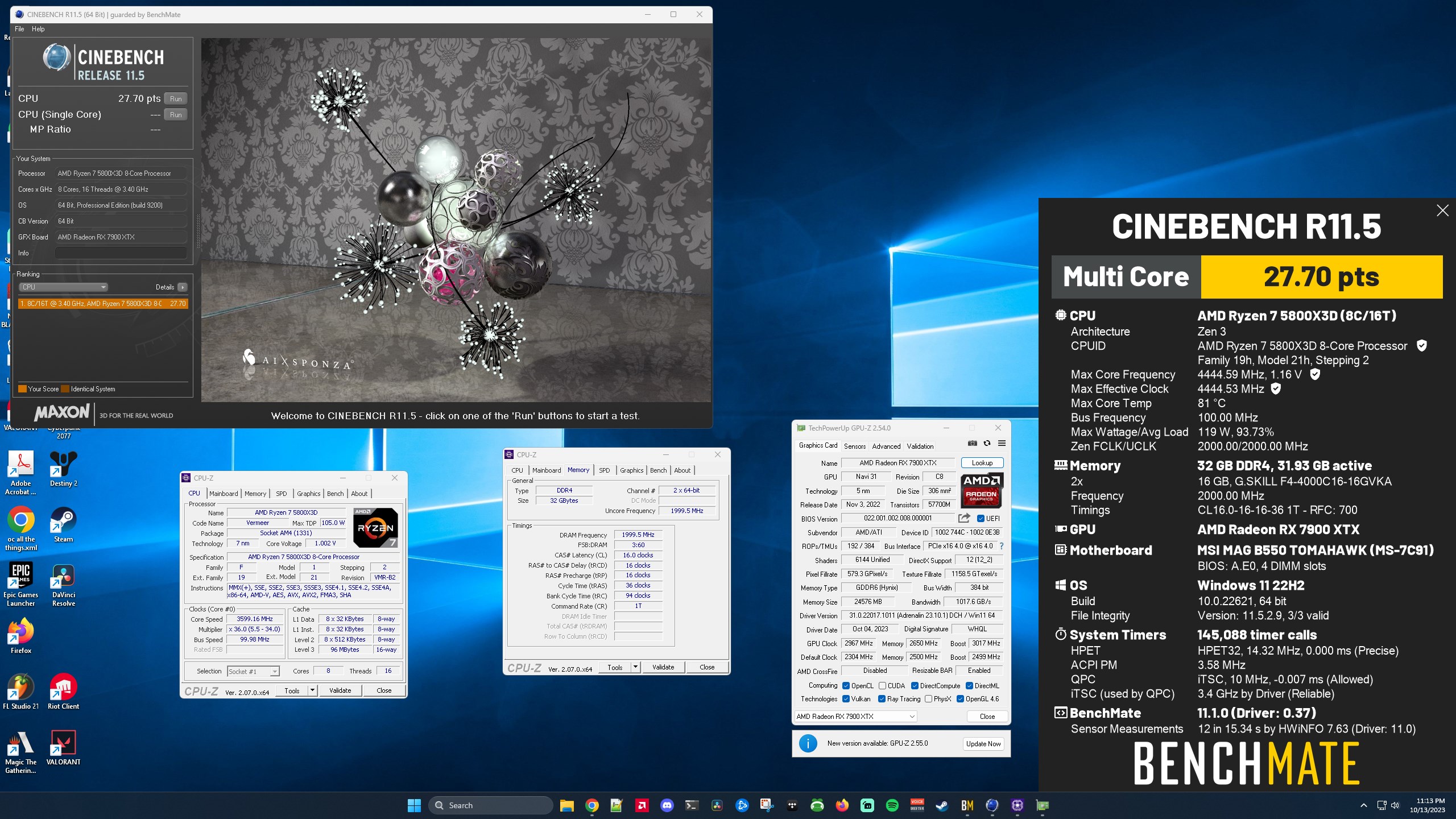This screenshot has height=819, width=1456.
Task: Open the Epic Games Launcher desktop icon
Action: pyautogui.click(x=21, y=585)
